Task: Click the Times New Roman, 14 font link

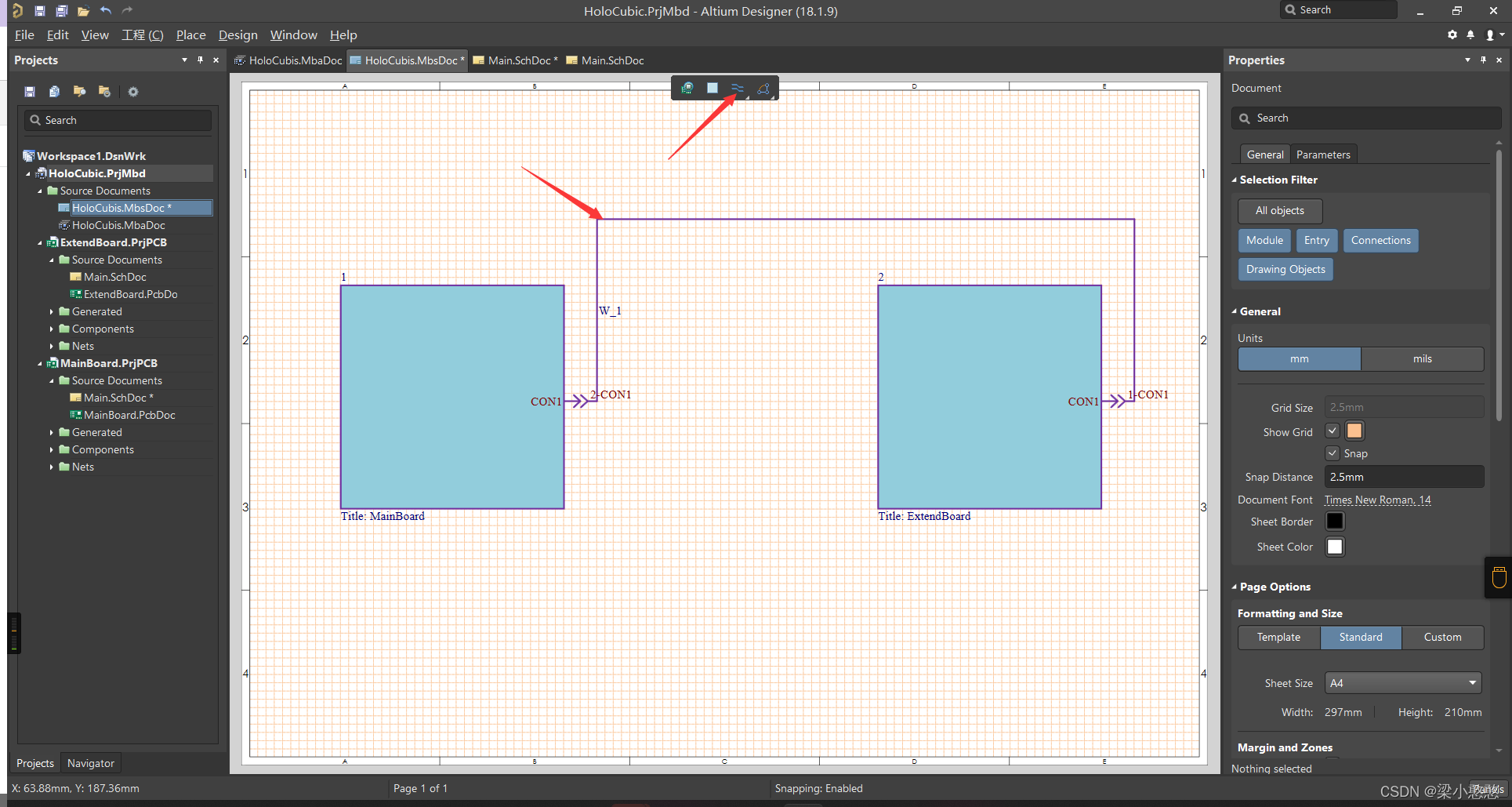Action: [x=1377, y=500]
